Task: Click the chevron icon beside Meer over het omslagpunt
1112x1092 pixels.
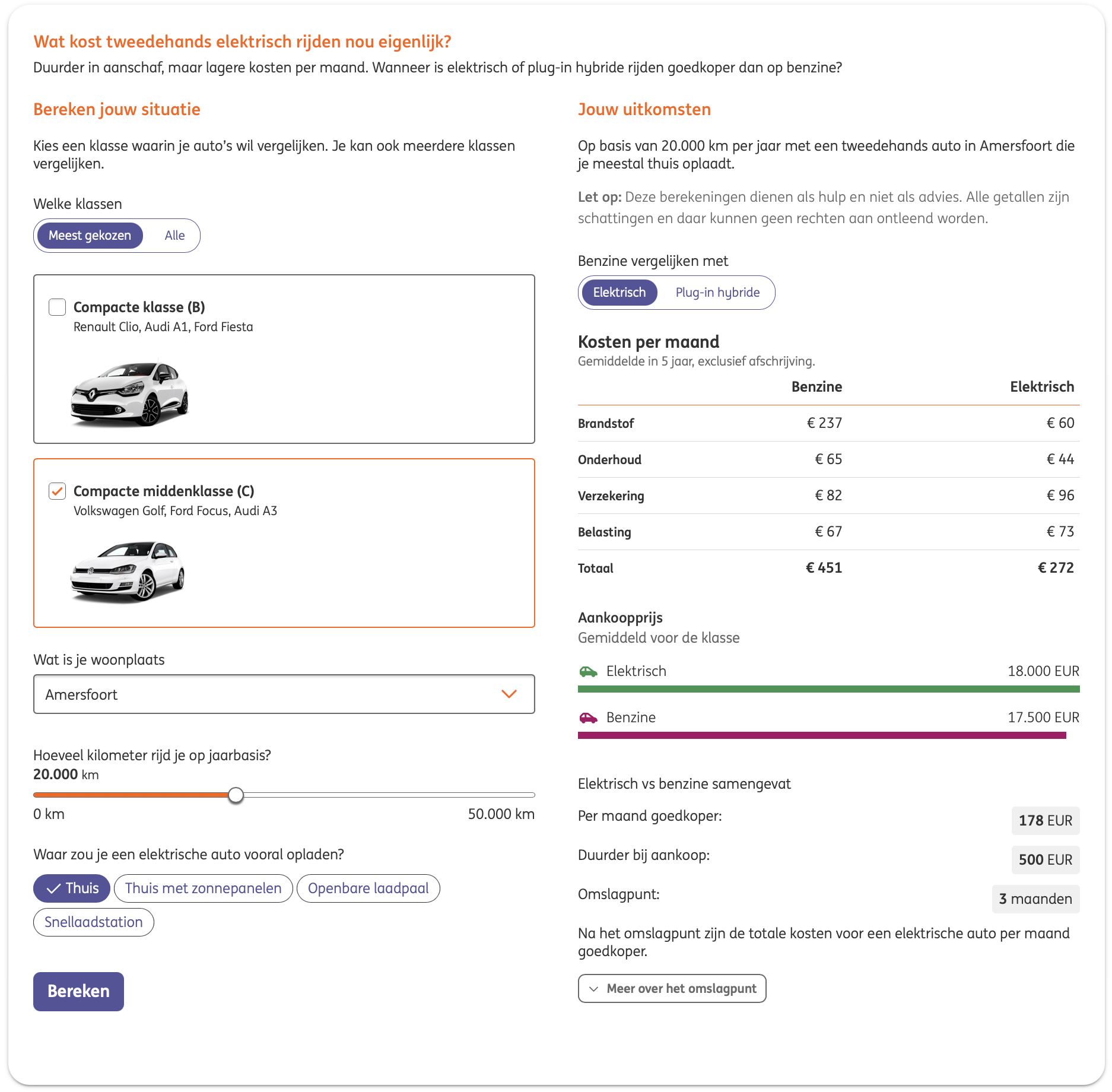Action: 593,989
